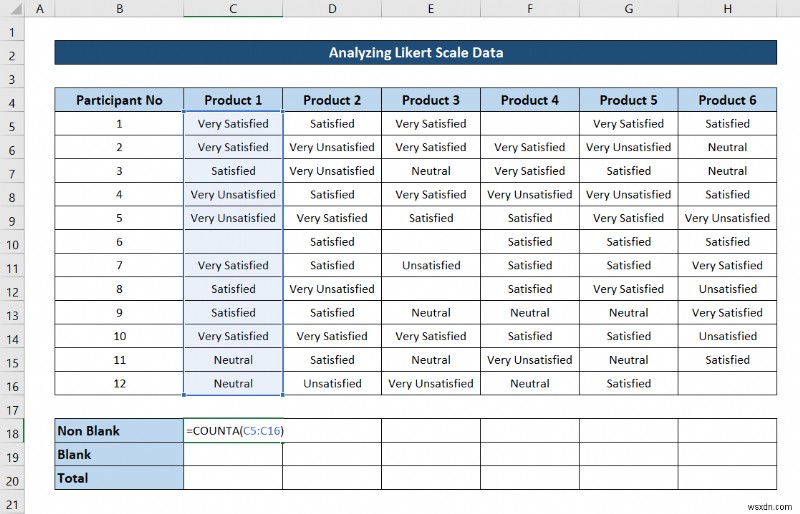The height and width of the screenshot is (514, 800).
Task: Select column E header
Action: 431,8
